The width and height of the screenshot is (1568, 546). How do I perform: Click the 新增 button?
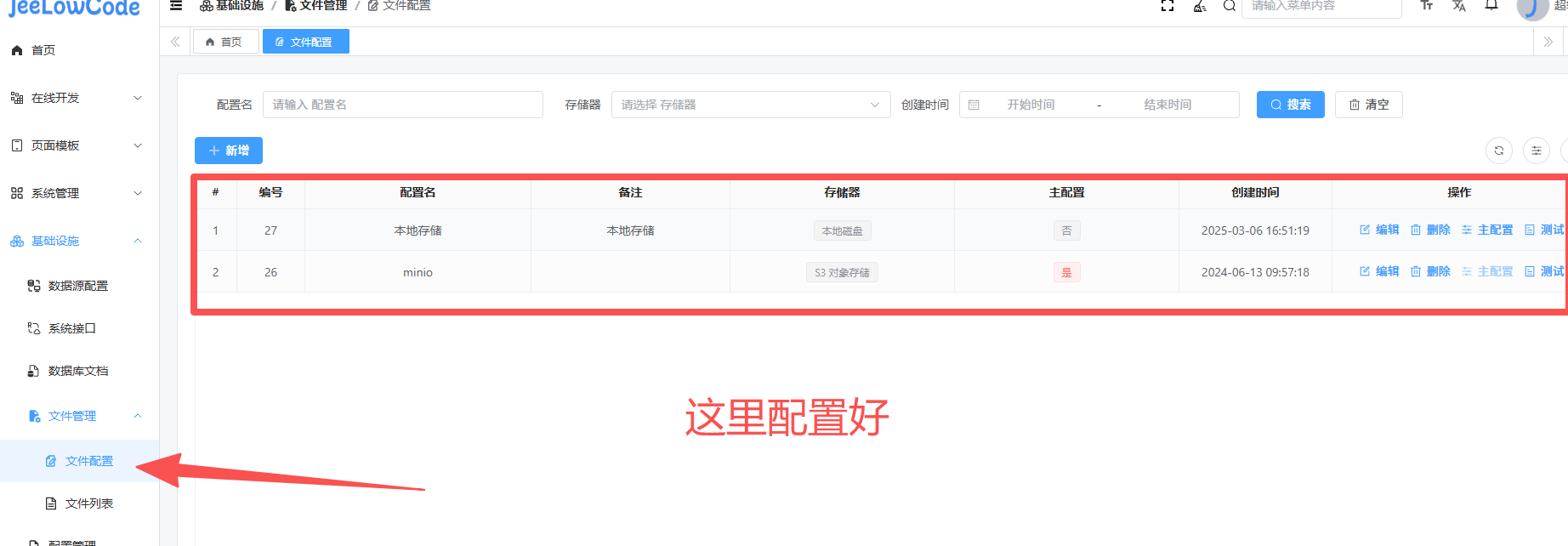coord(229,151)
